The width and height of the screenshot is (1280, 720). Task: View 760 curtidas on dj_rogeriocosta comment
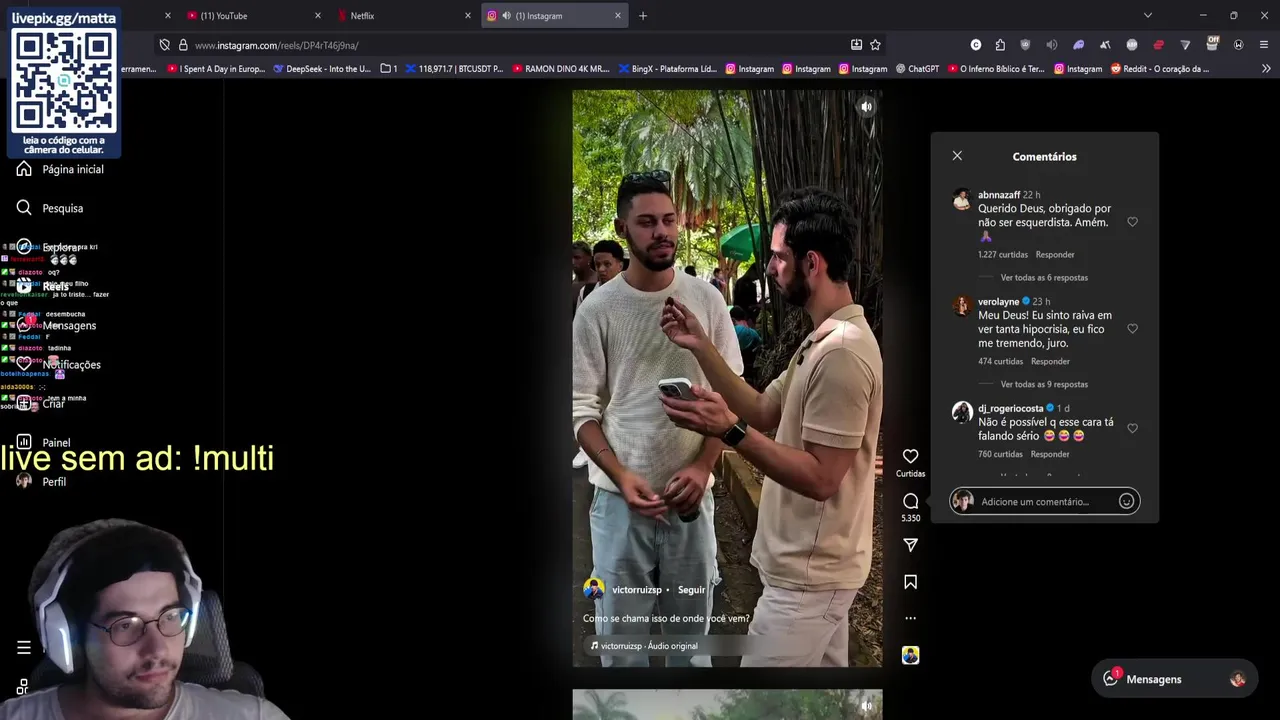[1000, 455]
